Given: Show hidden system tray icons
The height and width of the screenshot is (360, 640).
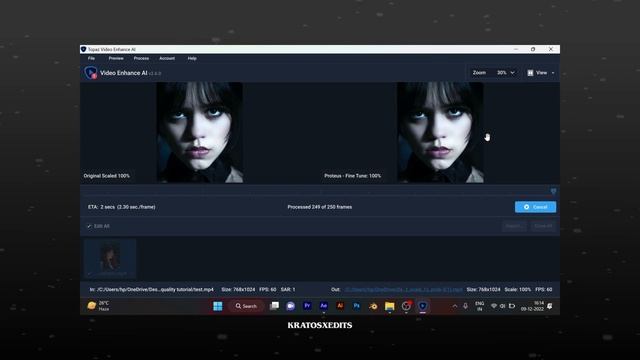Looking at the screenshot, I should [455, 306].
